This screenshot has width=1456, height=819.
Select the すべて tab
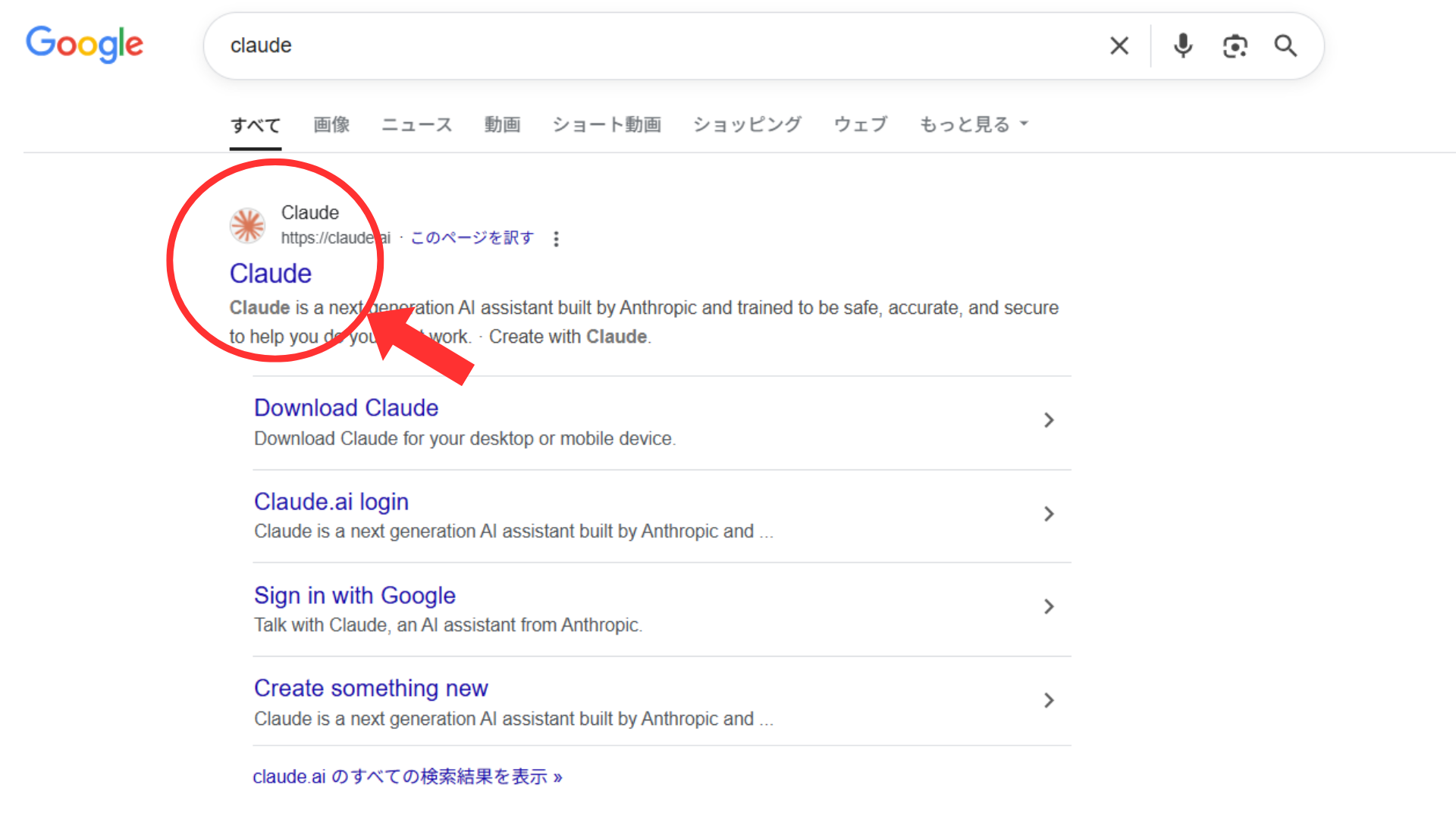click(x=256, y=124)
